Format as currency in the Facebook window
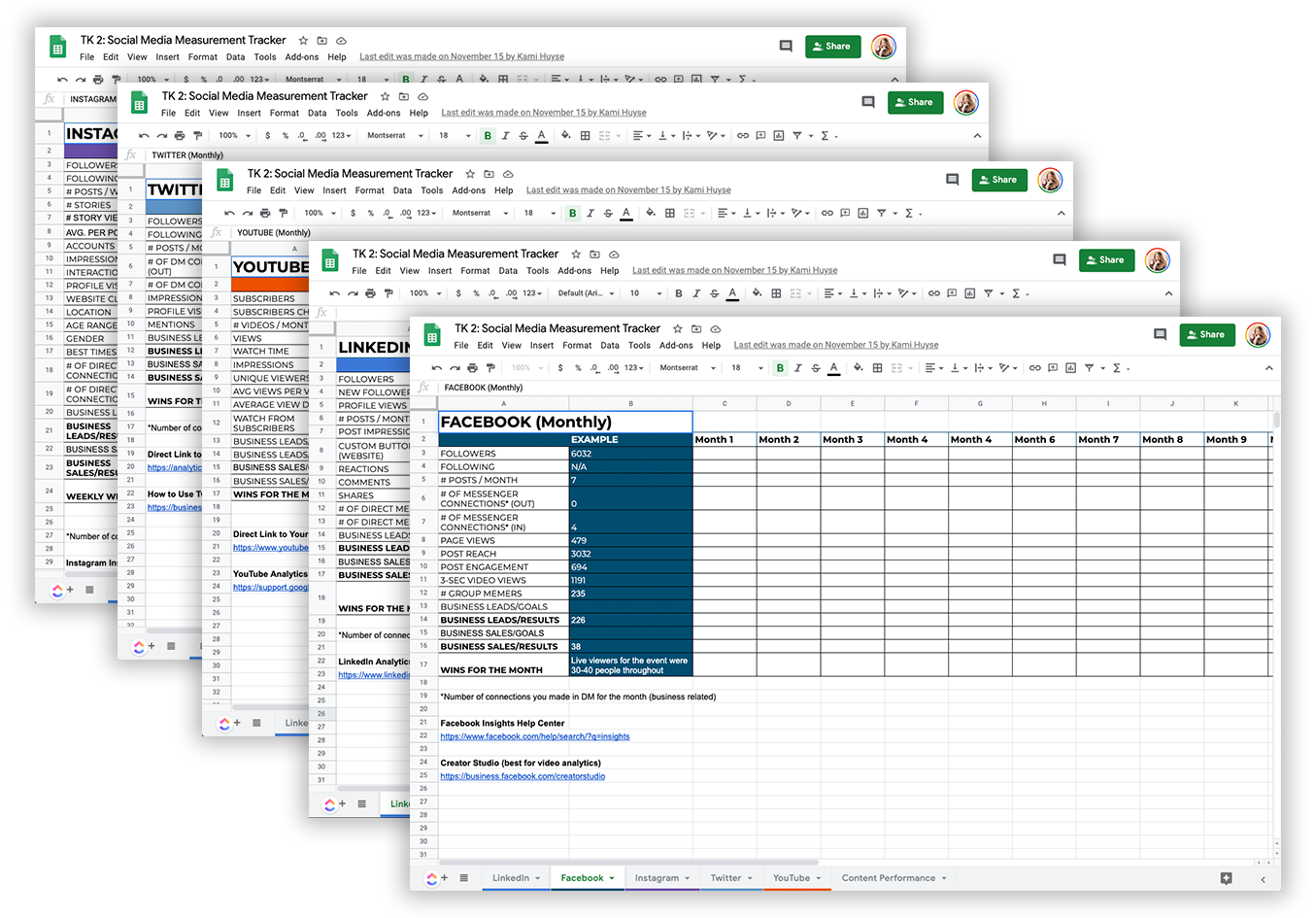This screenshot has width=1316, height=918. click(x=560, y=368)
